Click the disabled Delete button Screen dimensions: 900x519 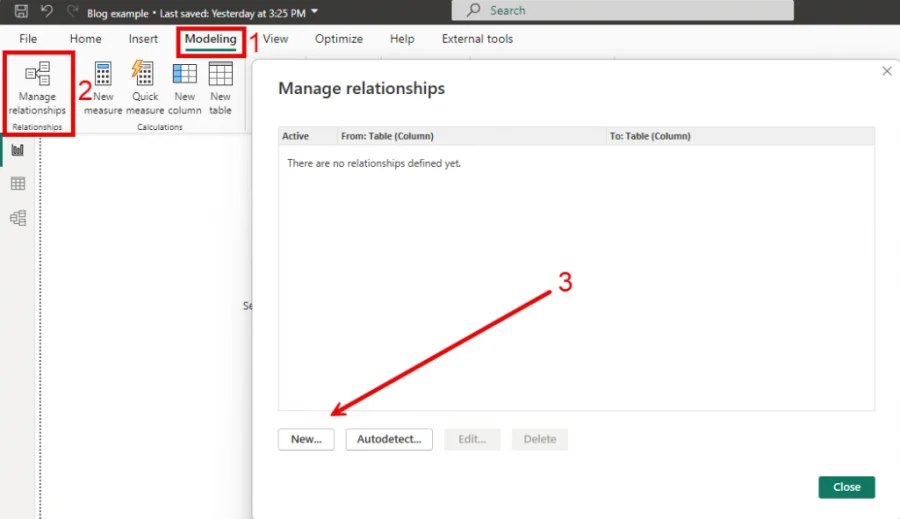(540, 439)
